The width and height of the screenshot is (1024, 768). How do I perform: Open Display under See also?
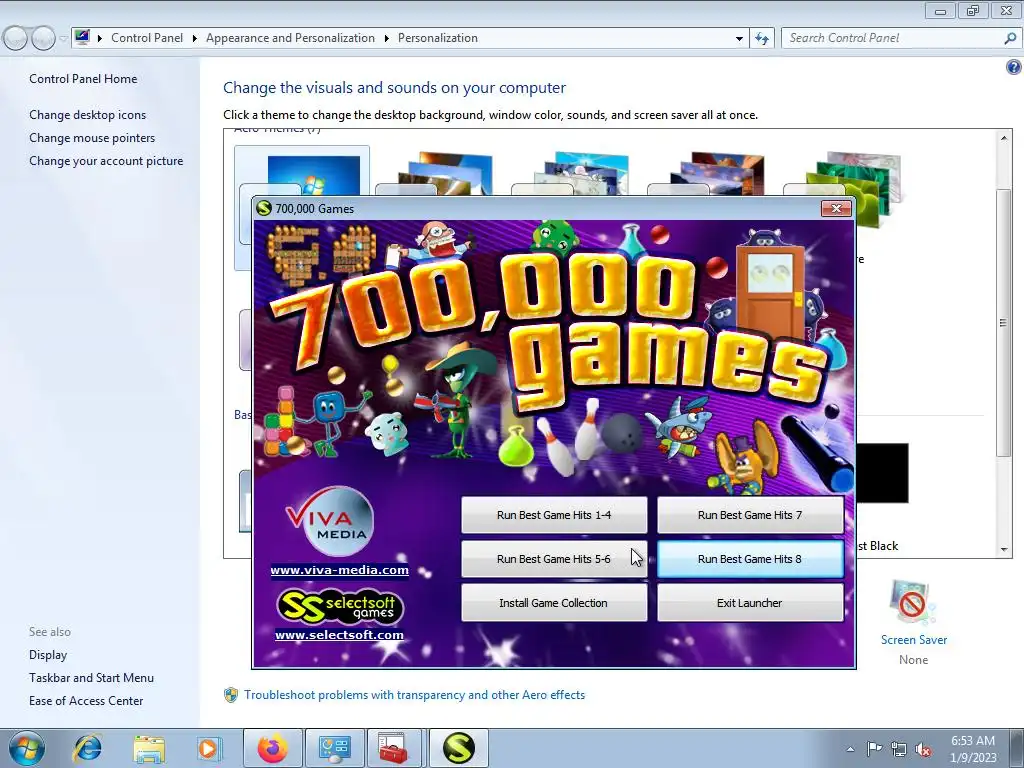point(48,655)
